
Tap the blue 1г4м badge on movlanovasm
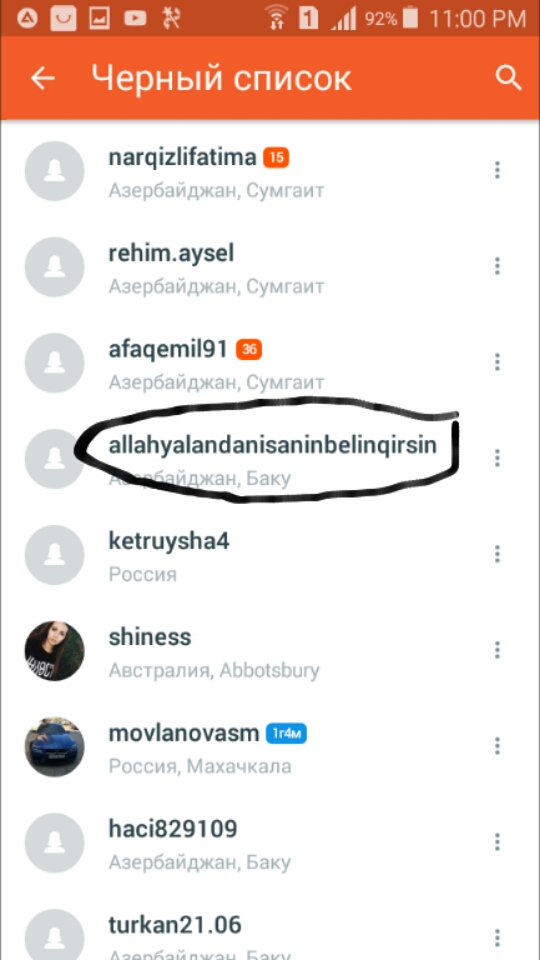[x=286, y=733]
